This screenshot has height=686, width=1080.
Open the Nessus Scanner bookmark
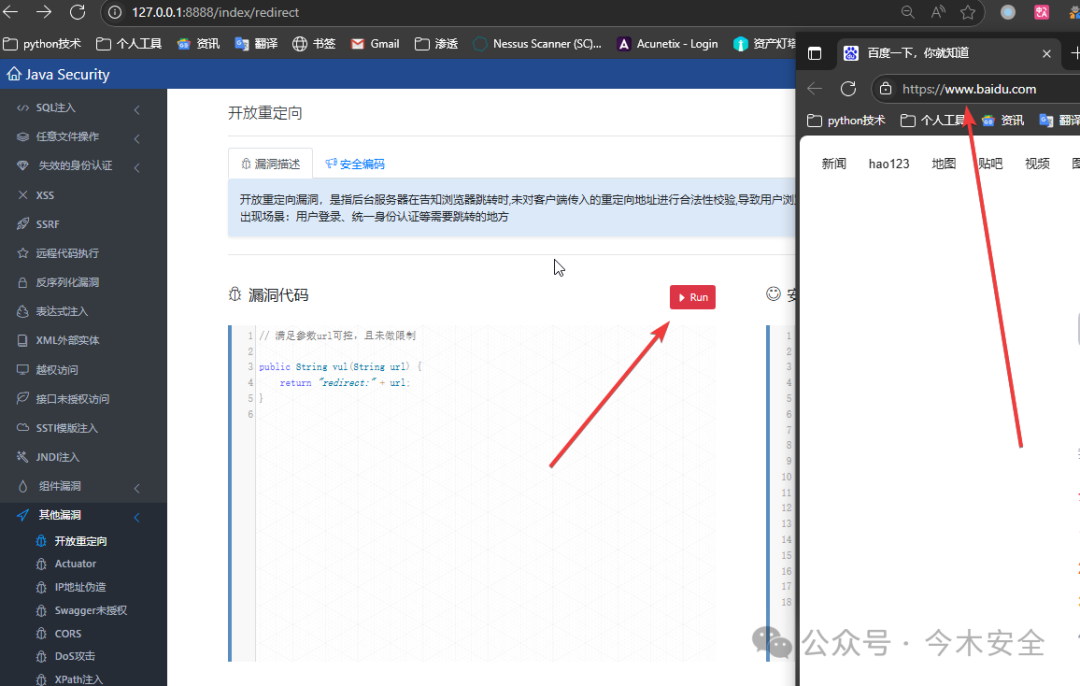[537, 43]
